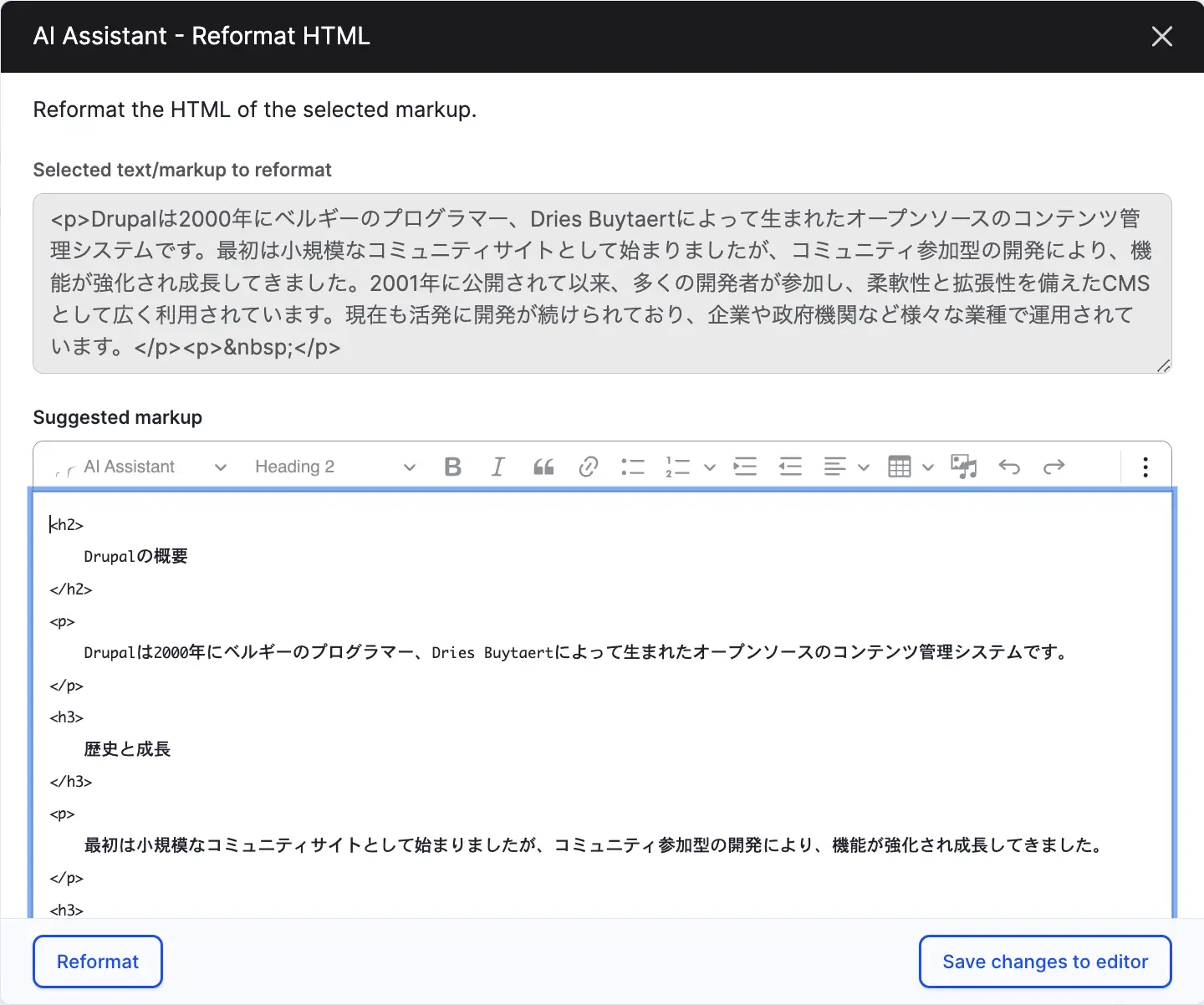Click the Reformat button
This screenshot has width=1204, height=1005.
[x=98, y=962]
